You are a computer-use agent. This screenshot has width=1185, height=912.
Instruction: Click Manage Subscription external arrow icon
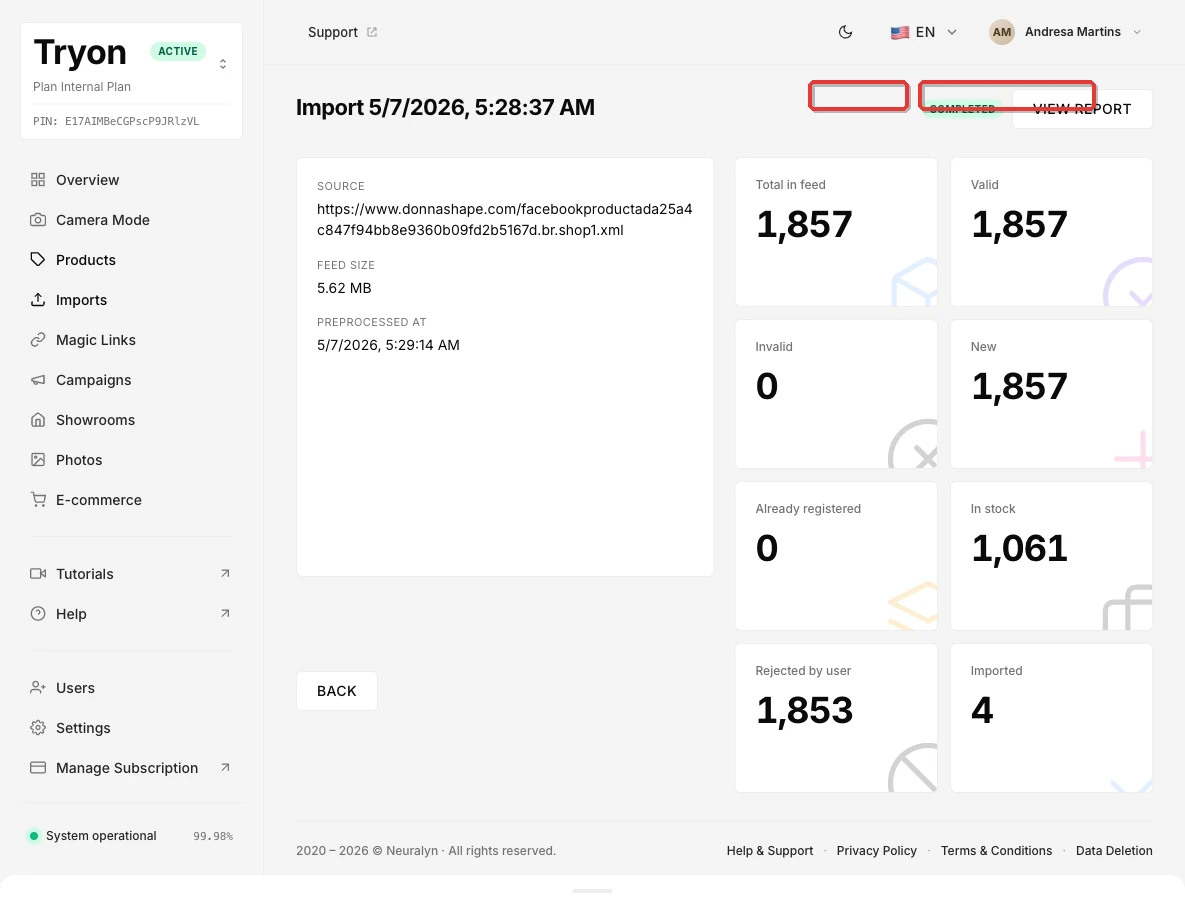[x=225, y=768]
